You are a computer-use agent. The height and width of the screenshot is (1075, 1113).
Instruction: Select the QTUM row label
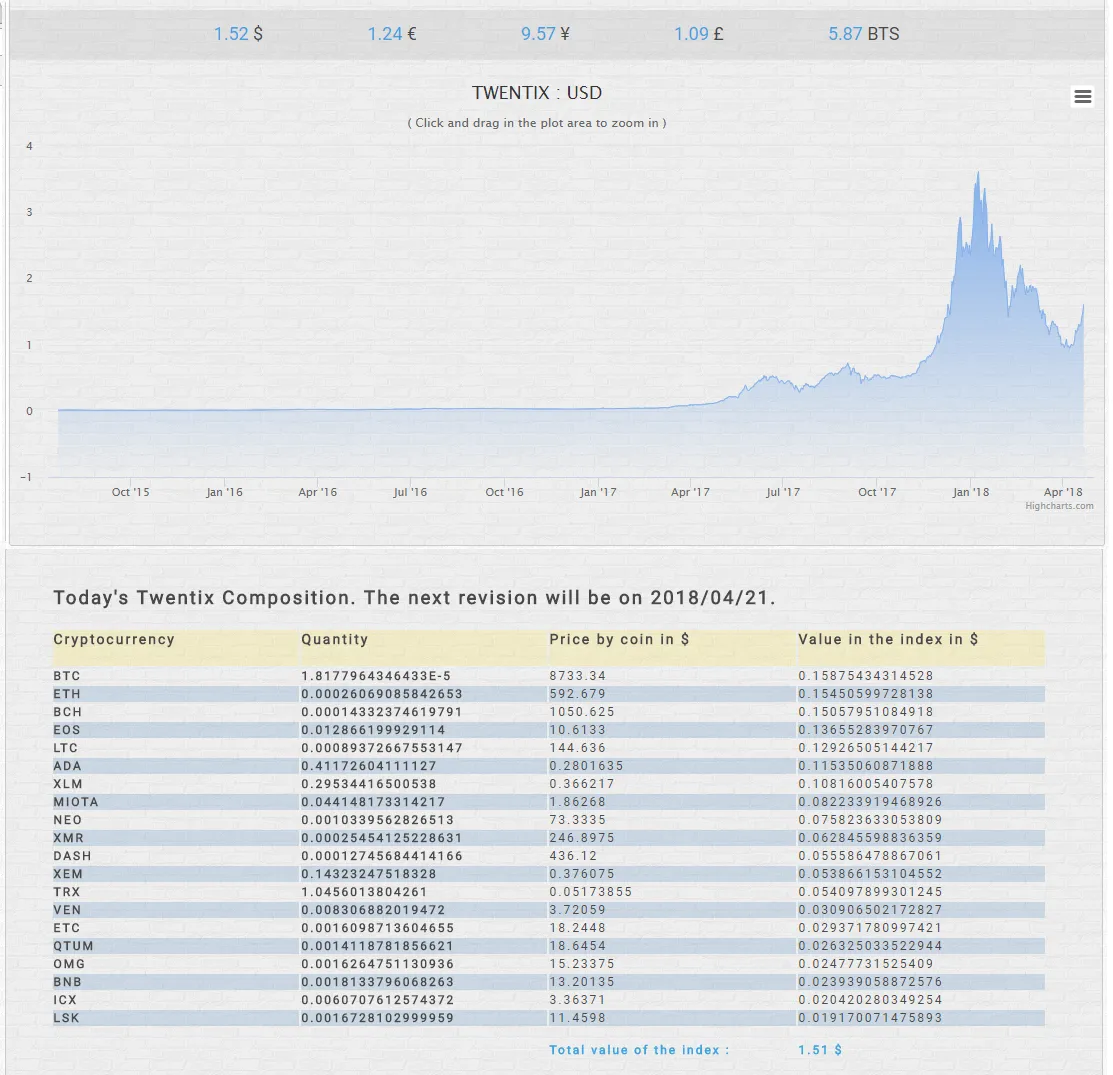pos(73,945)
